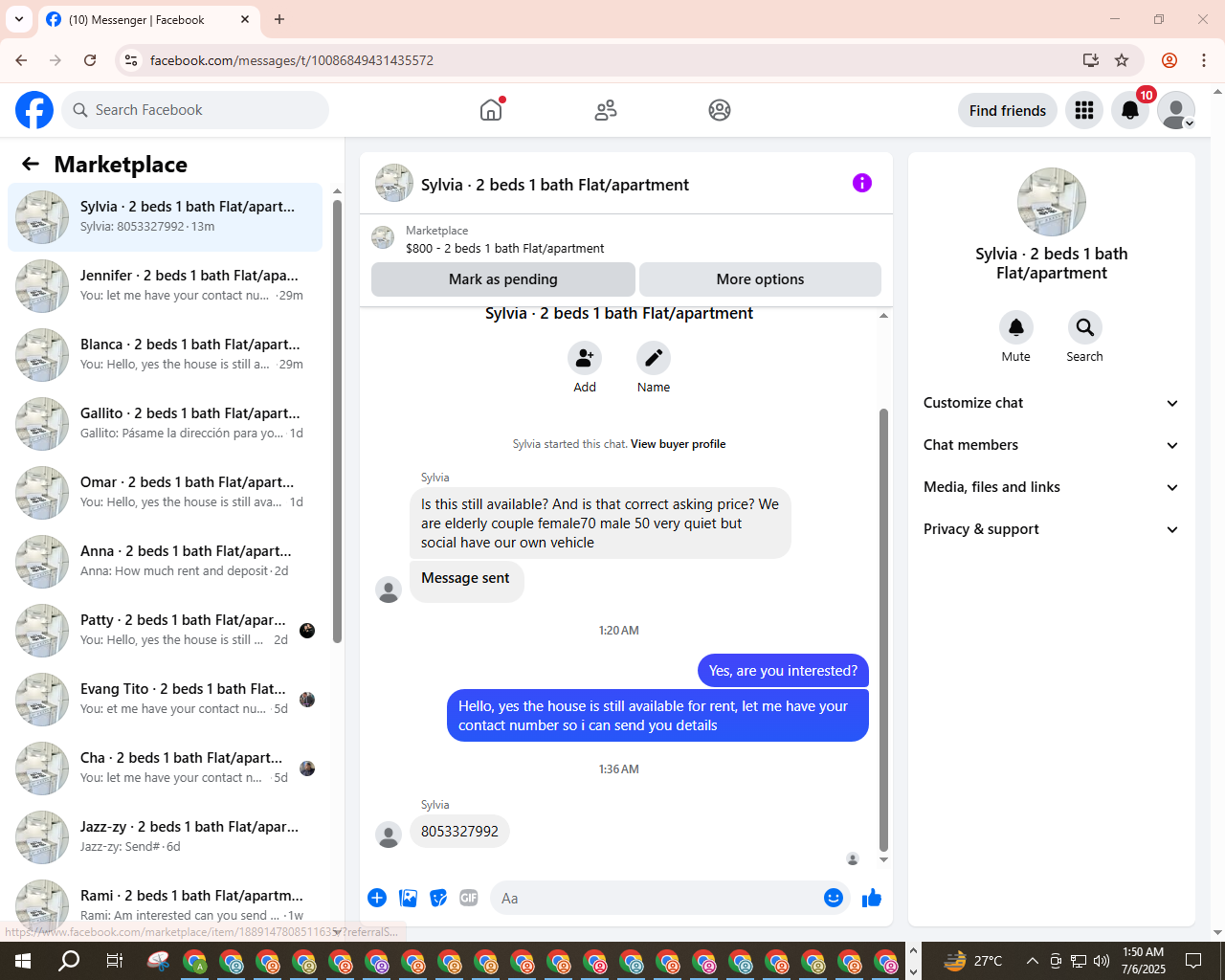Screen dimensions: 1225x980
Task: Open the site information icon in address bar
Action: pyautogui.click(x=131, y=60)
